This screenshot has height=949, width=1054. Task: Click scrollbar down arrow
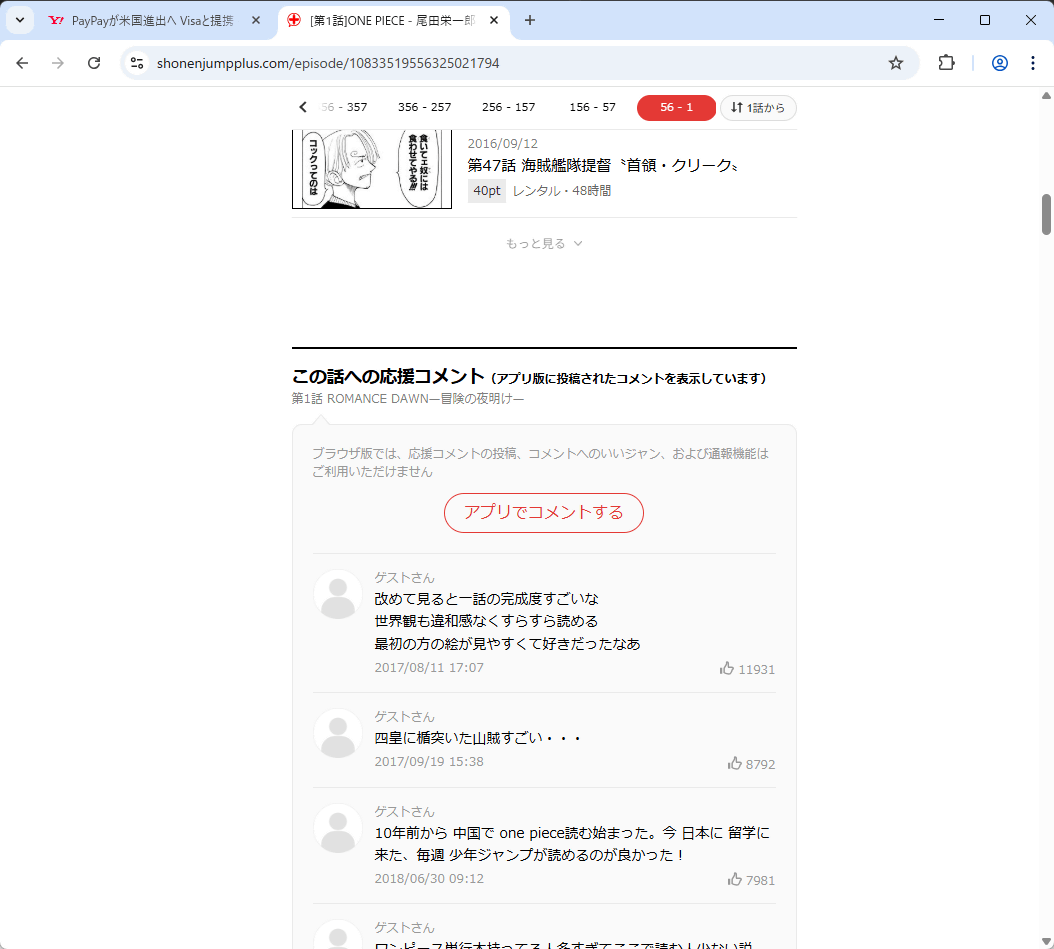pos(1046,941)
